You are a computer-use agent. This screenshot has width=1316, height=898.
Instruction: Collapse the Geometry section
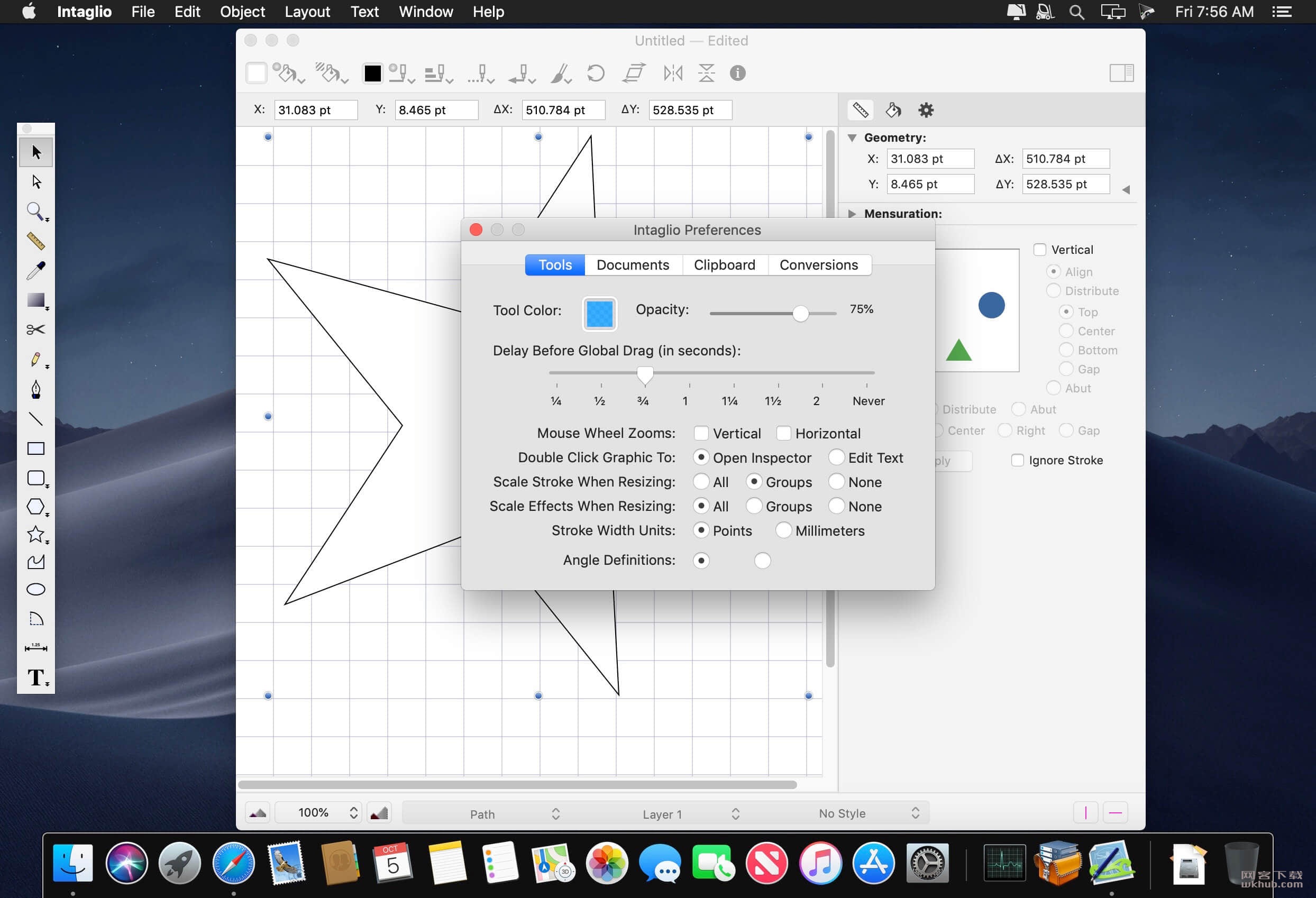pos(852,138)
